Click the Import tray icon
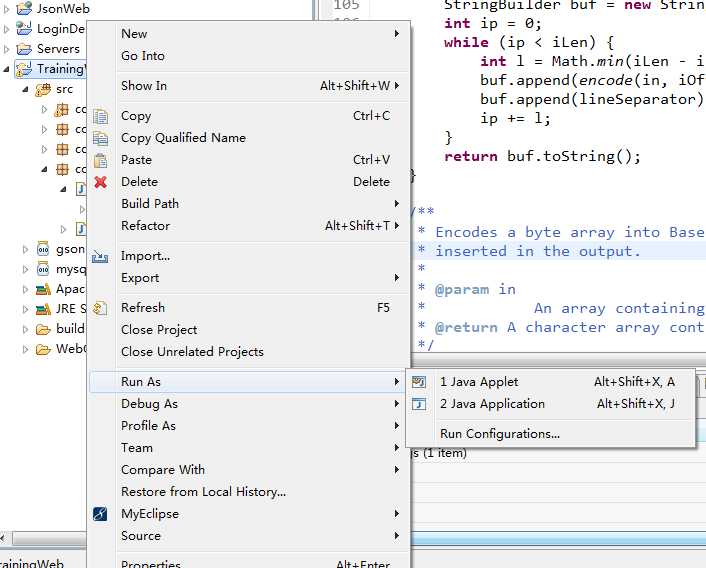 point(100,257)
